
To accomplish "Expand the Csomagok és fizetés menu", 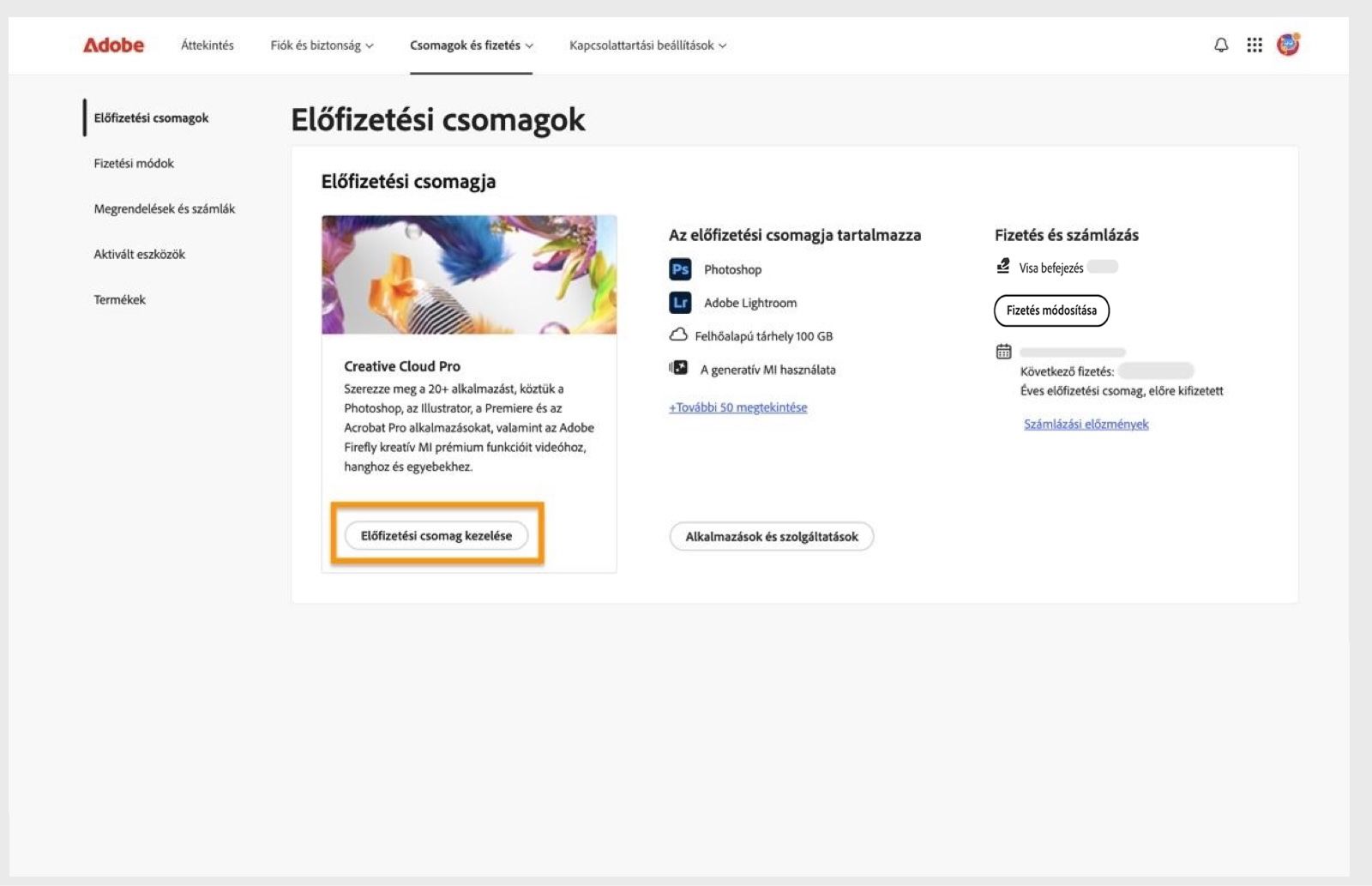I will [x=471, y=45].
